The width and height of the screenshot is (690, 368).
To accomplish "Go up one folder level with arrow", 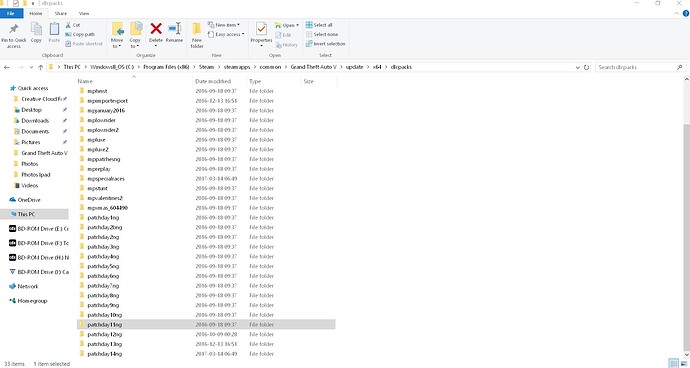I will 40,67.
